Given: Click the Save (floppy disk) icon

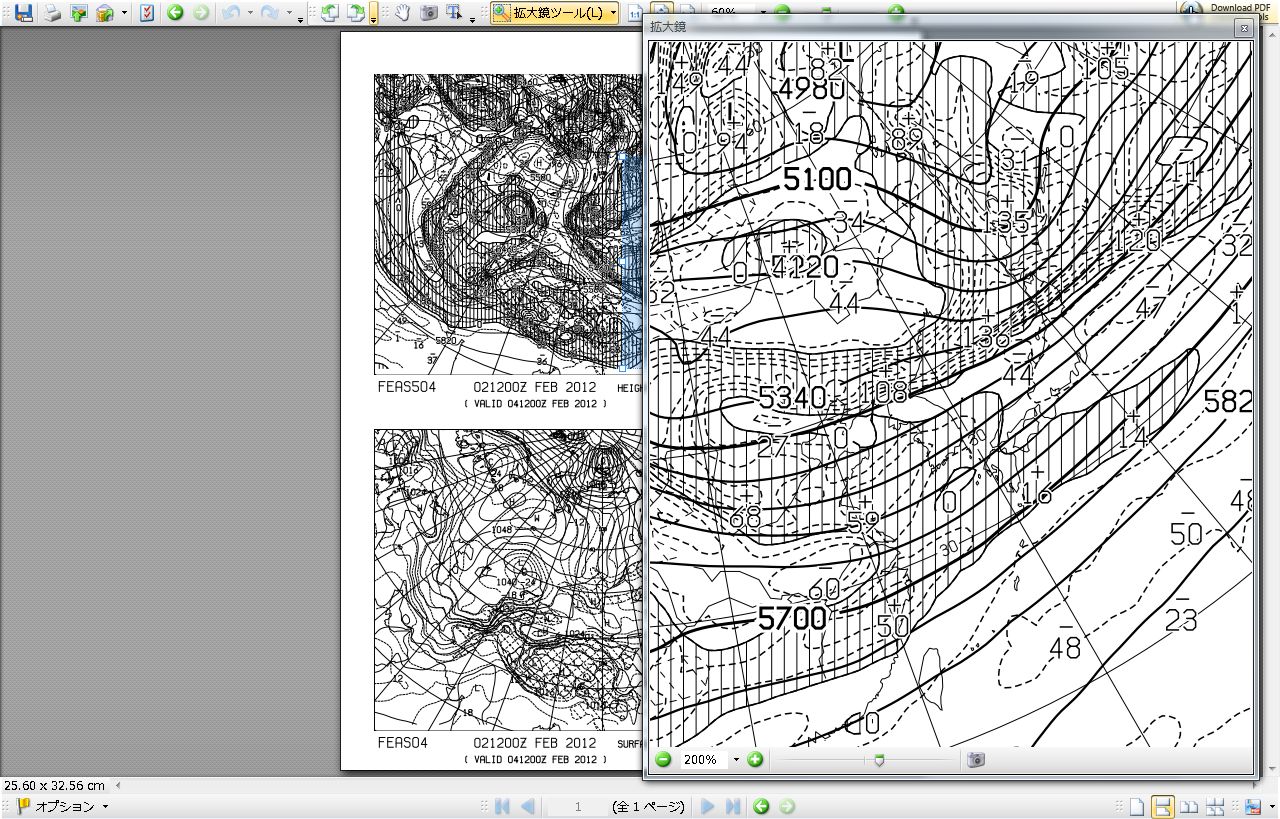Looking at the screenshot, I should click(24, 13).
